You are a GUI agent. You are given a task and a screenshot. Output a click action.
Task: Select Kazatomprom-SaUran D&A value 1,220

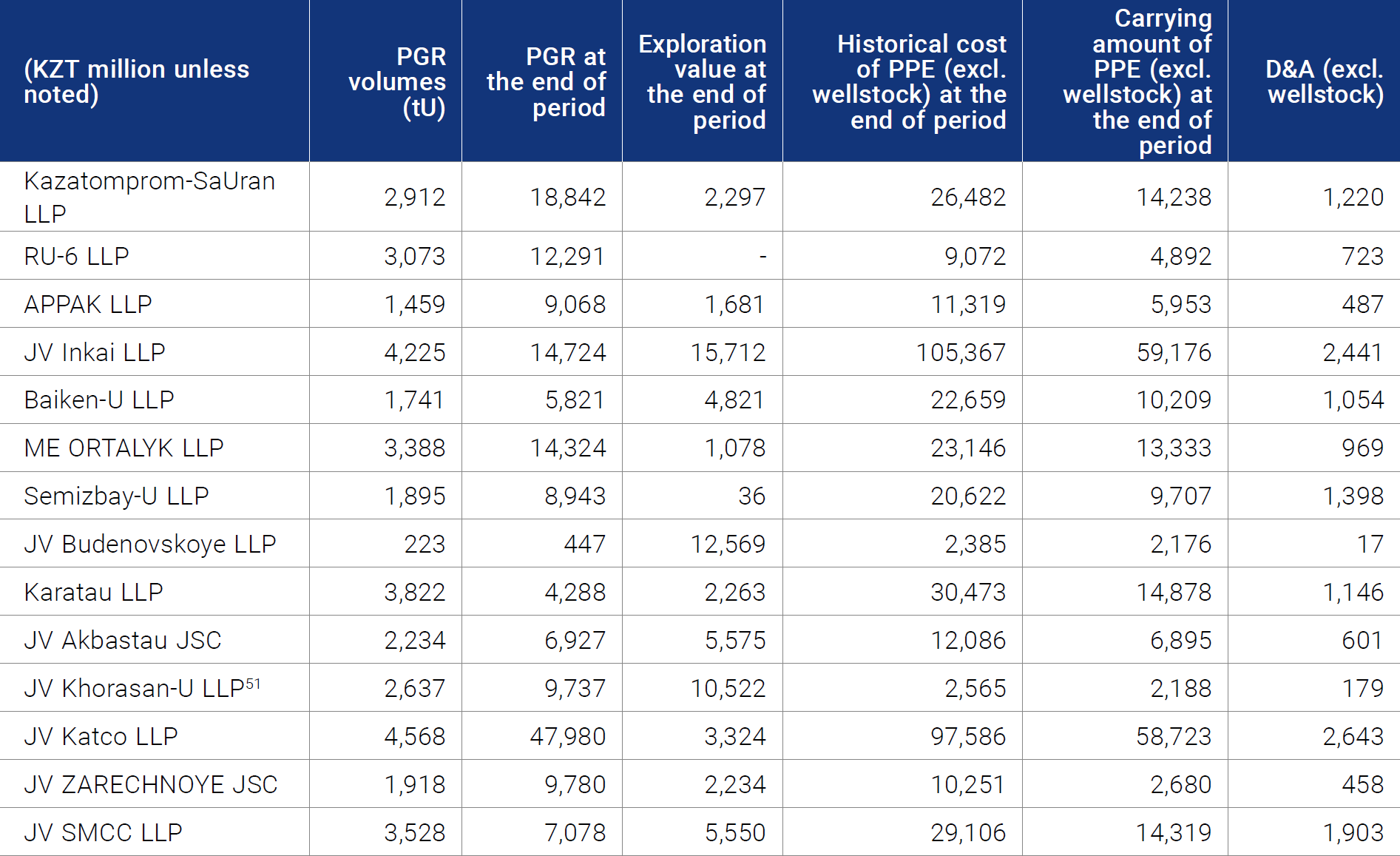pyautogui.click(x=1353, y=197)
